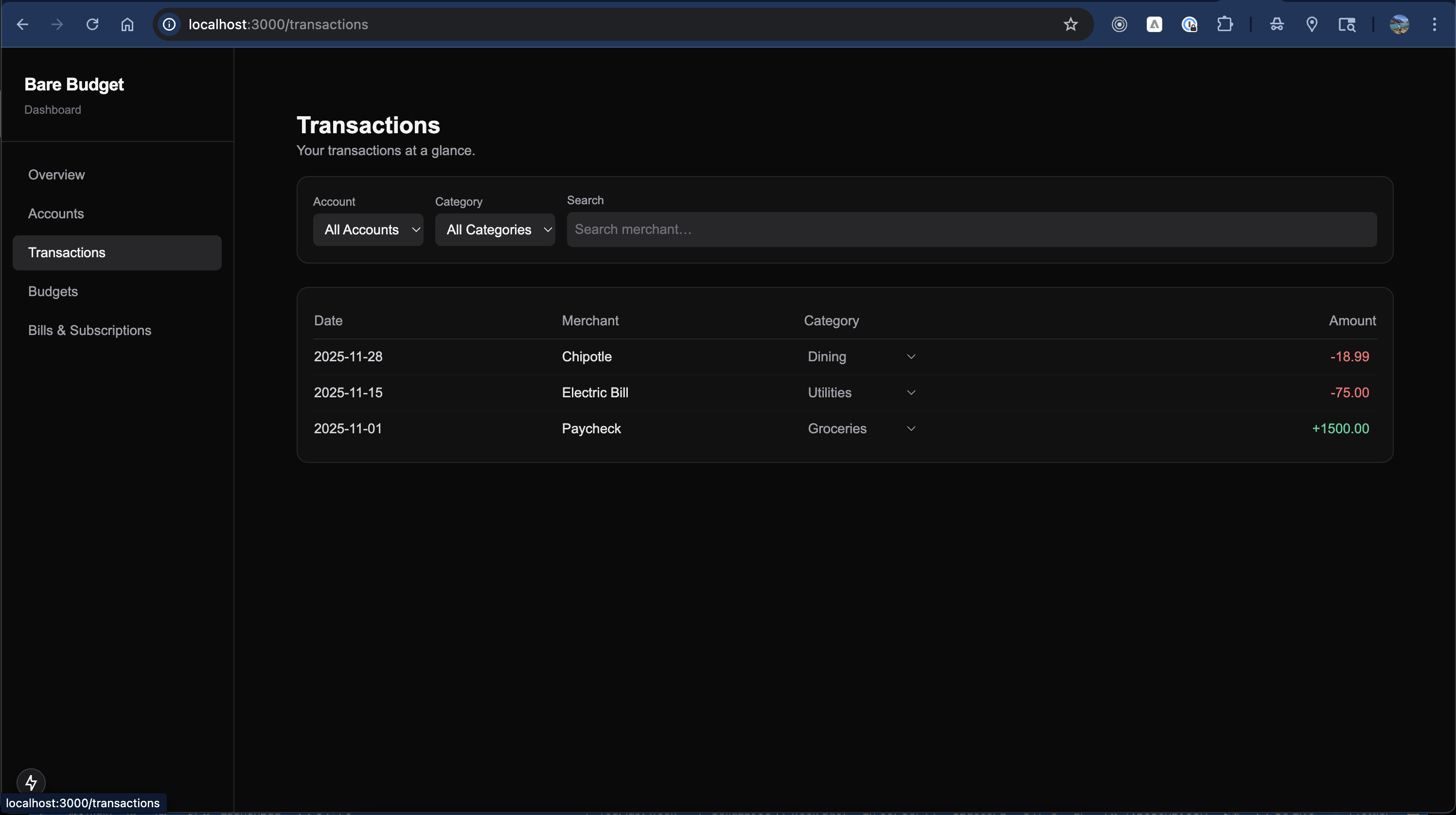Viewport: 1456px width, 815px height.
Task: Click the profile avatar icon
Action: pos(1399,24)
